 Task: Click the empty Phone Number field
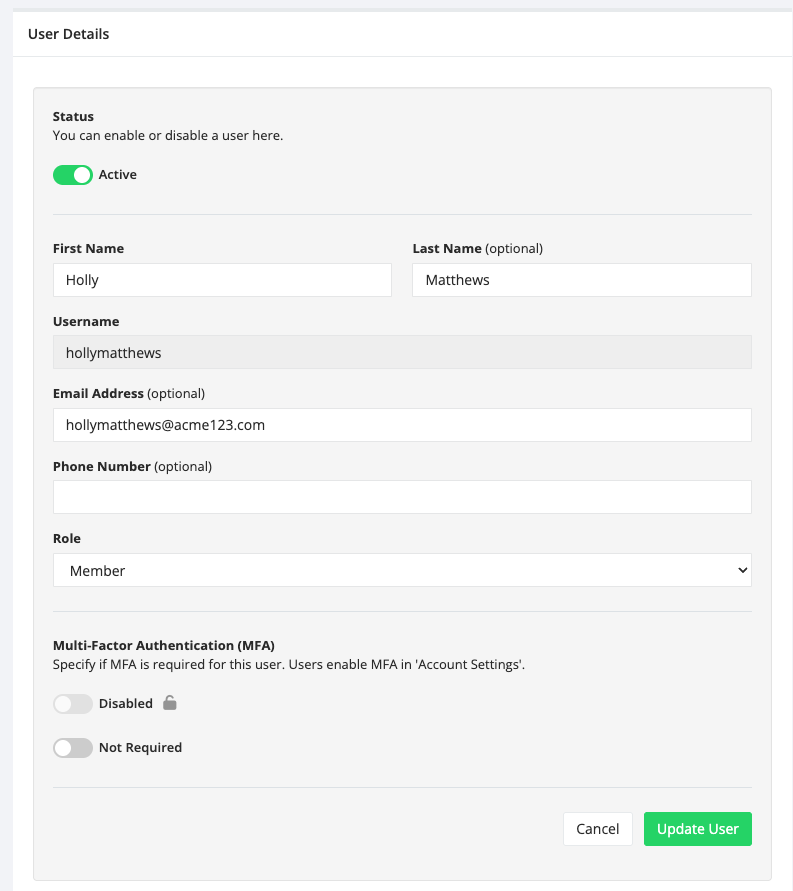402,497
